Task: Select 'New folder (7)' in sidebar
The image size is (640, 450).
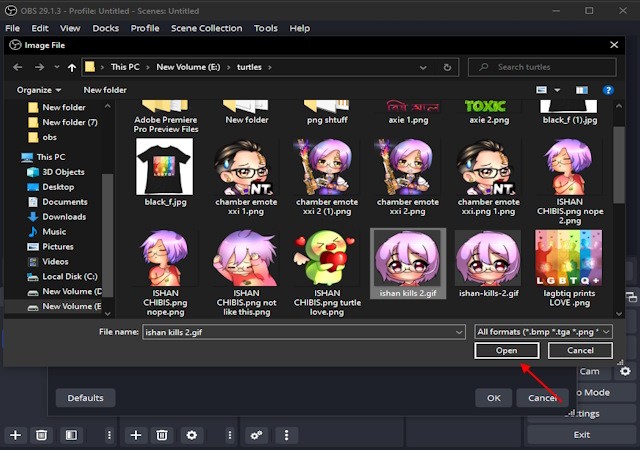Action: coord(63,122)
